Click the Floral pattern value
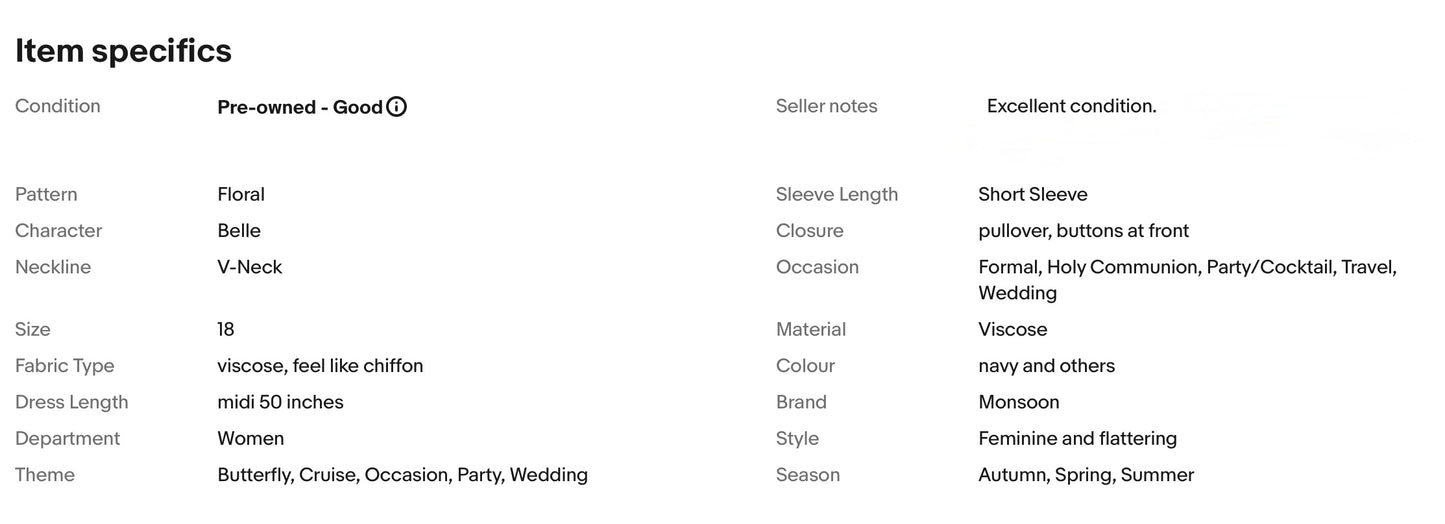1445x524 pixels. coord(241,194)
